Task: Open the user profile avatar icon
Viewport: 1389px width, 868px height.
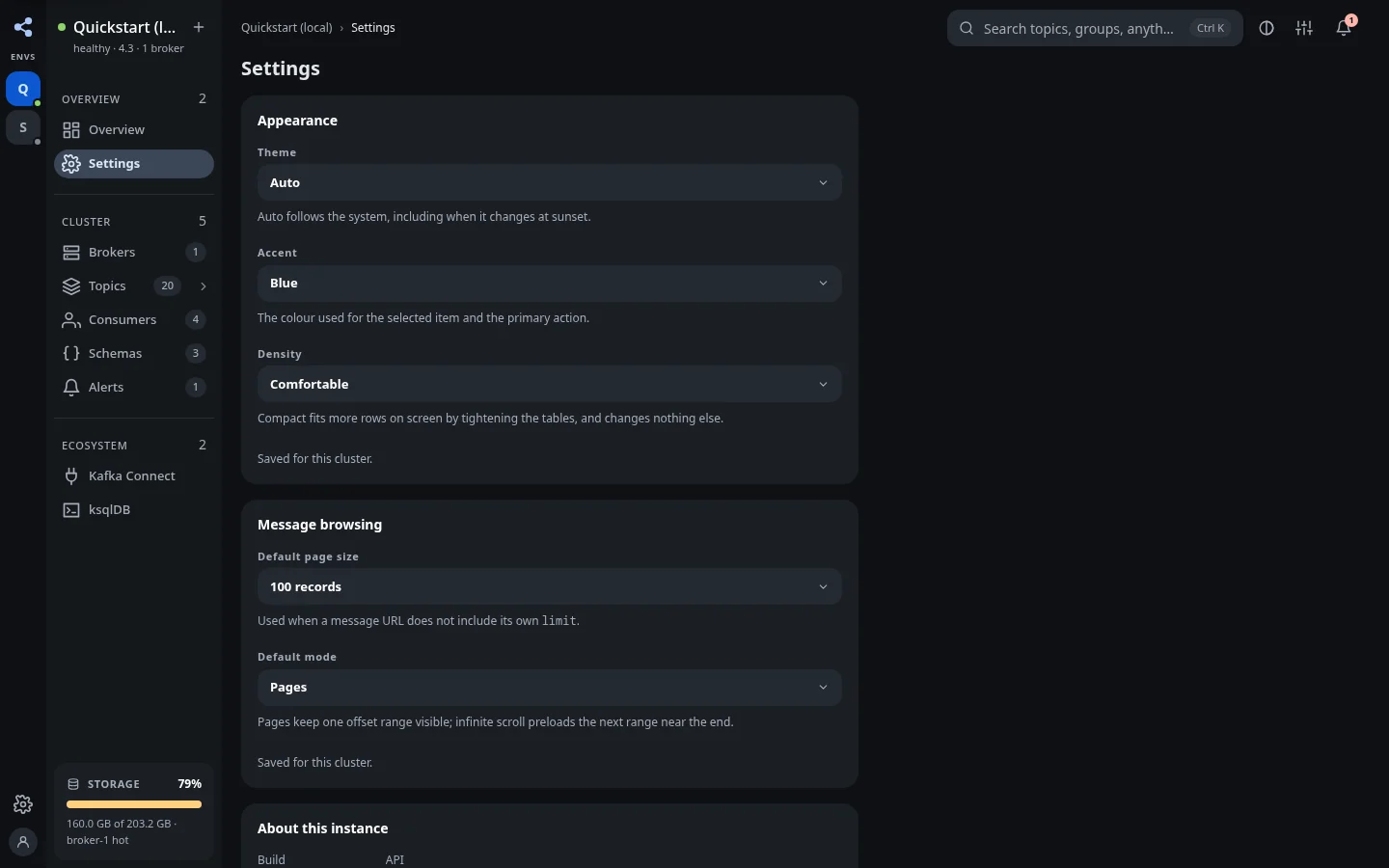Action: [x=23, y=842]
